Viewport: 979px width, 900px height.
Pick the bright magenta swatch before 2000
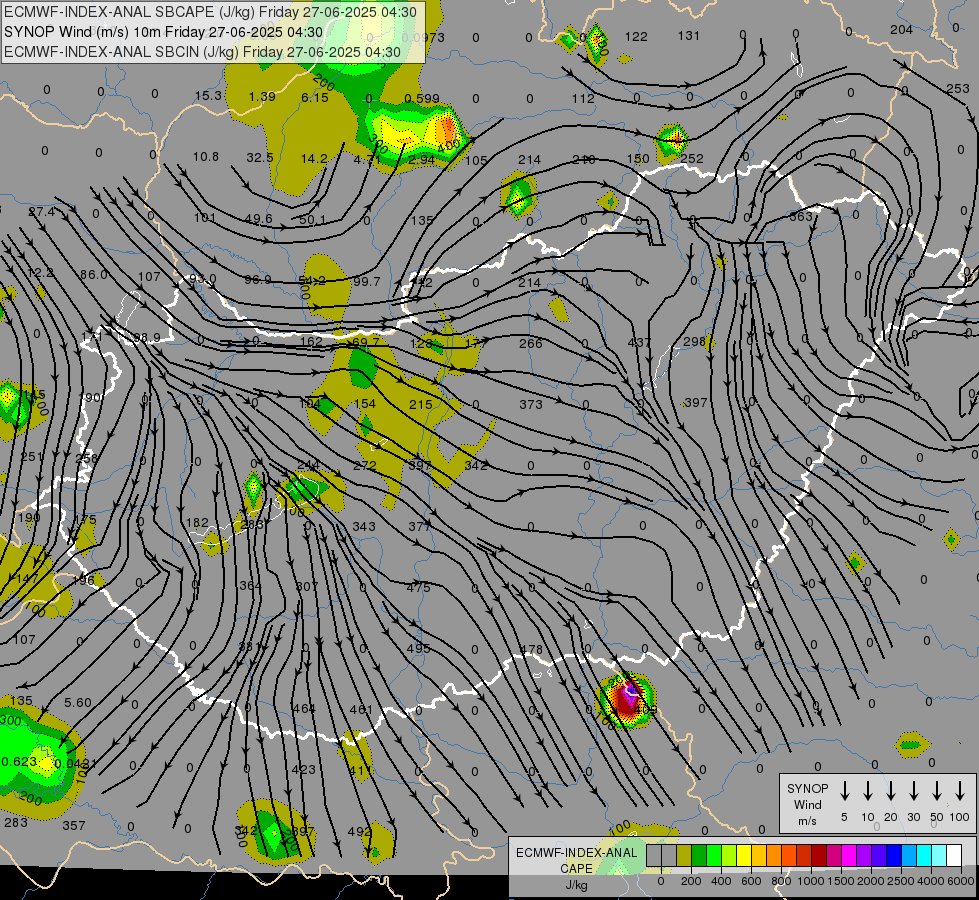(x=849, y=856)
